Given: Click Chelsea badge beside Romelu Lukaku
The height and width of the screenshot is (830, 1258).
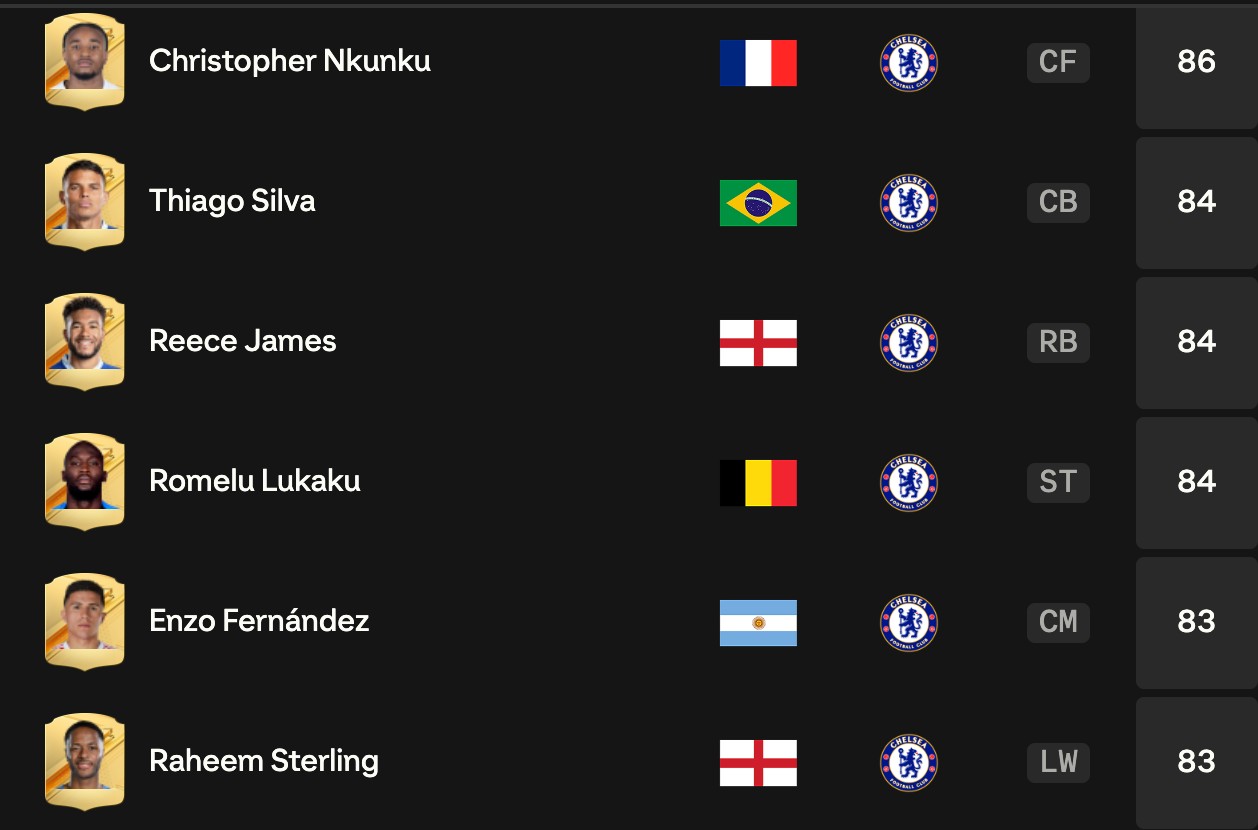Looking at the screenshot, I should 909,483.
